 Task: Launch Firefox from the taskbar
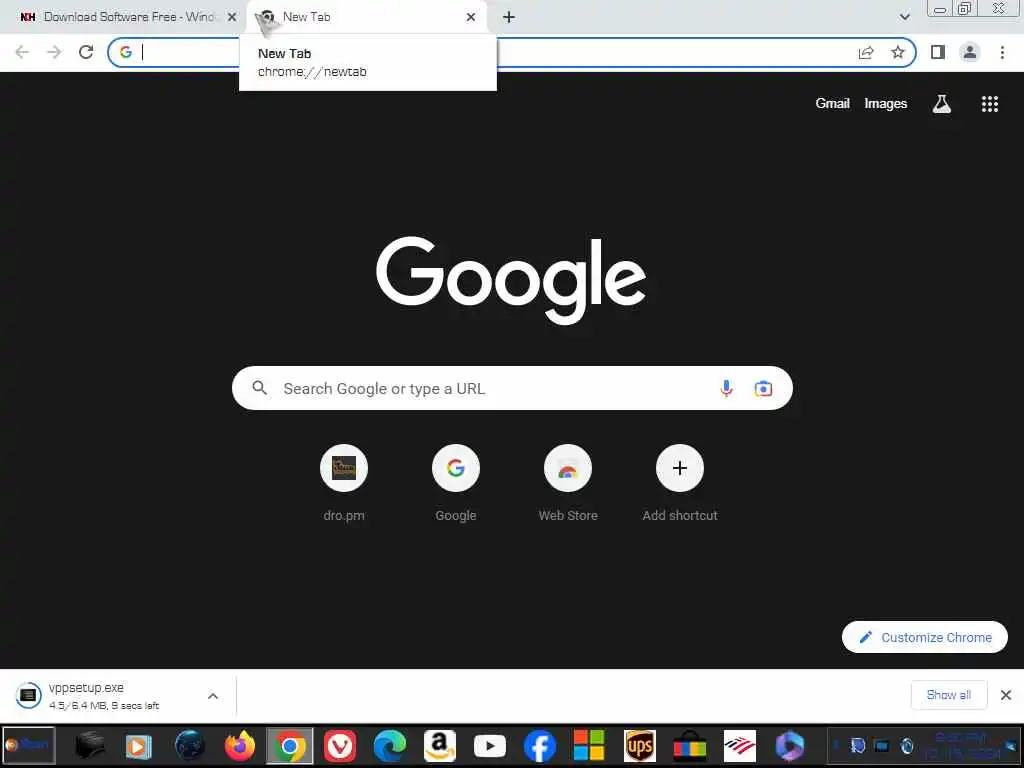pos(240,746)
